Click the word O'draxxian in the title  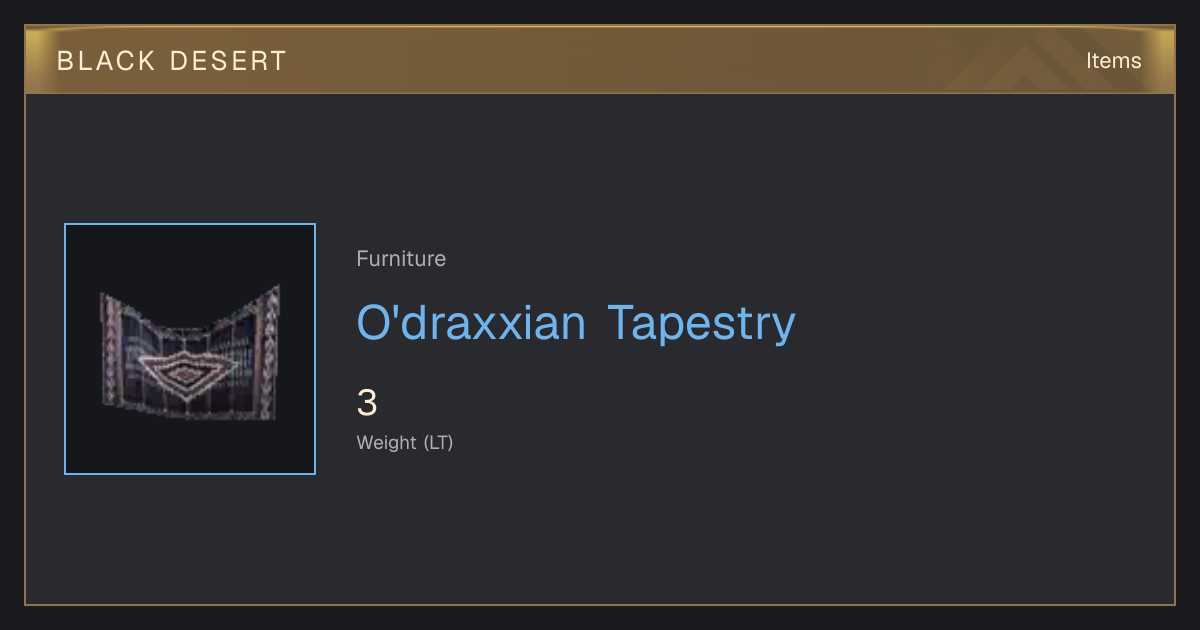coord(471,323)
